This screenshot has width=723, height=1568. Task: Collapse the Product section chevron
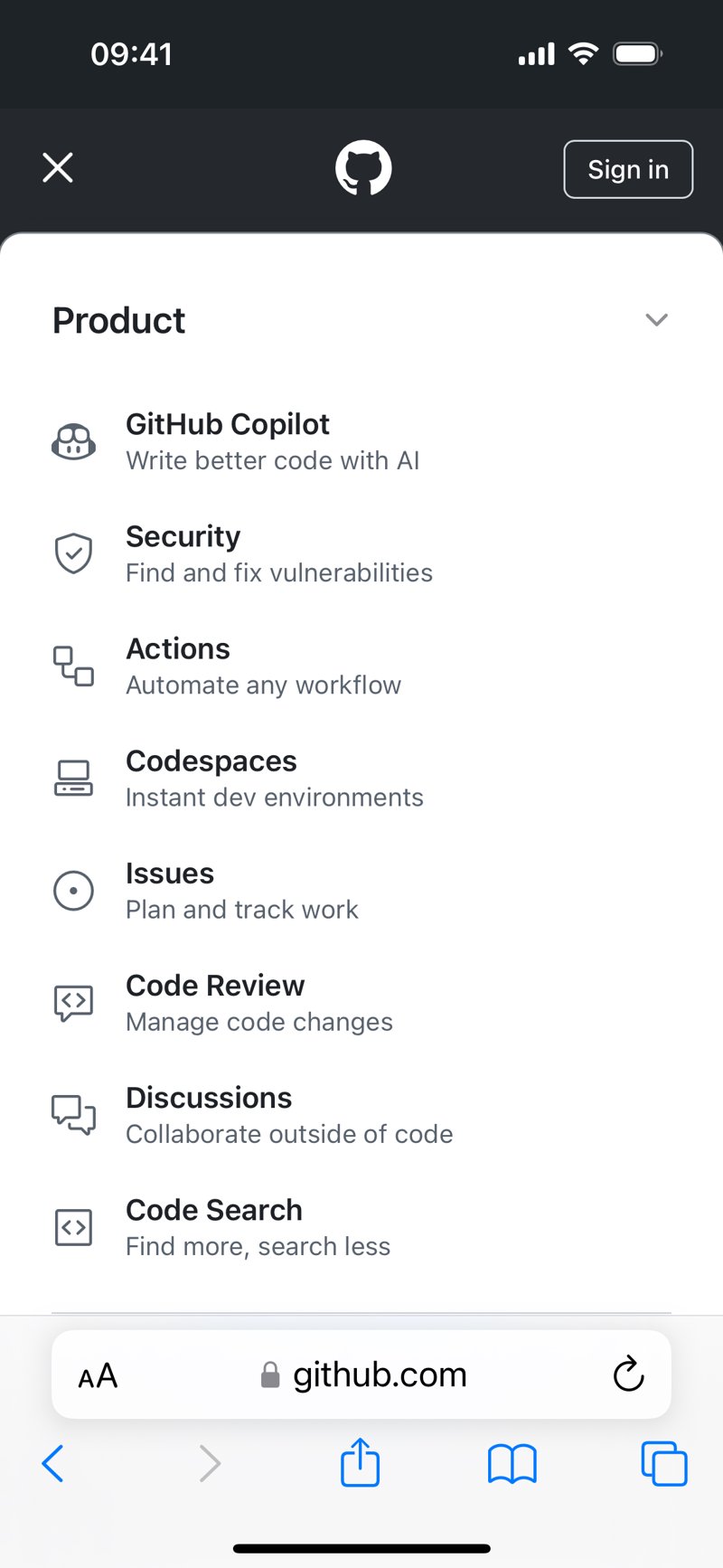pyautogui.click(x=656, y=320)
